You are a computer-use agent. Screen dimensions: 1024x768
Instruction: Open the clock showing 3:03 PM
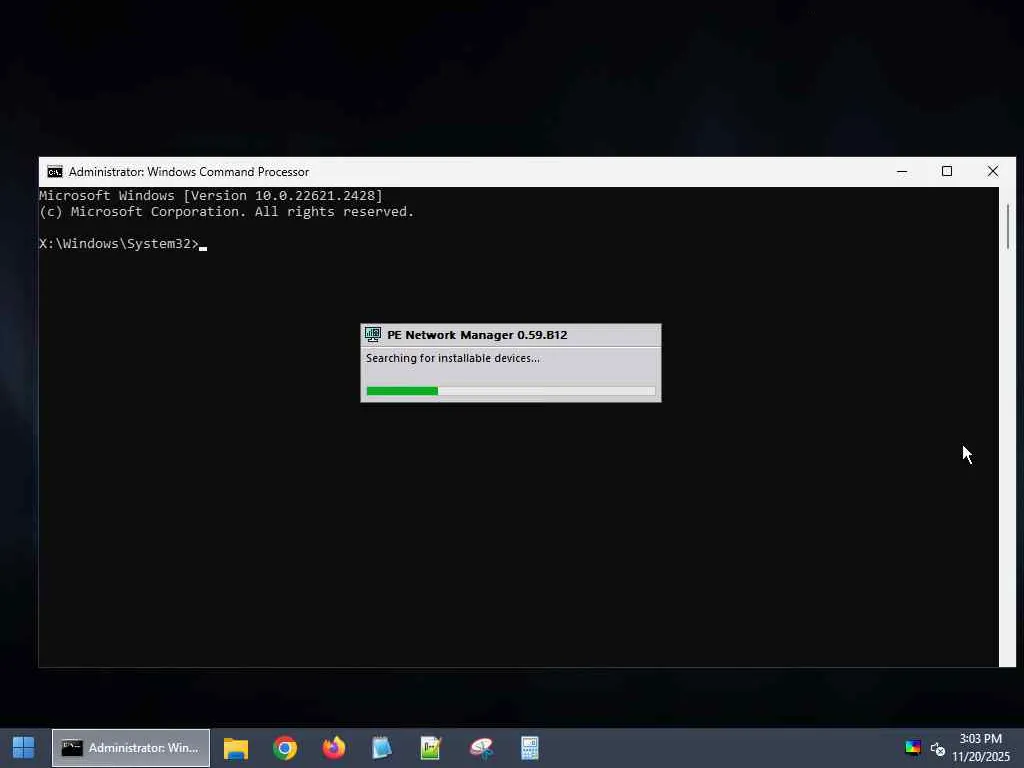pyautogui.click(x=981, y=748)
